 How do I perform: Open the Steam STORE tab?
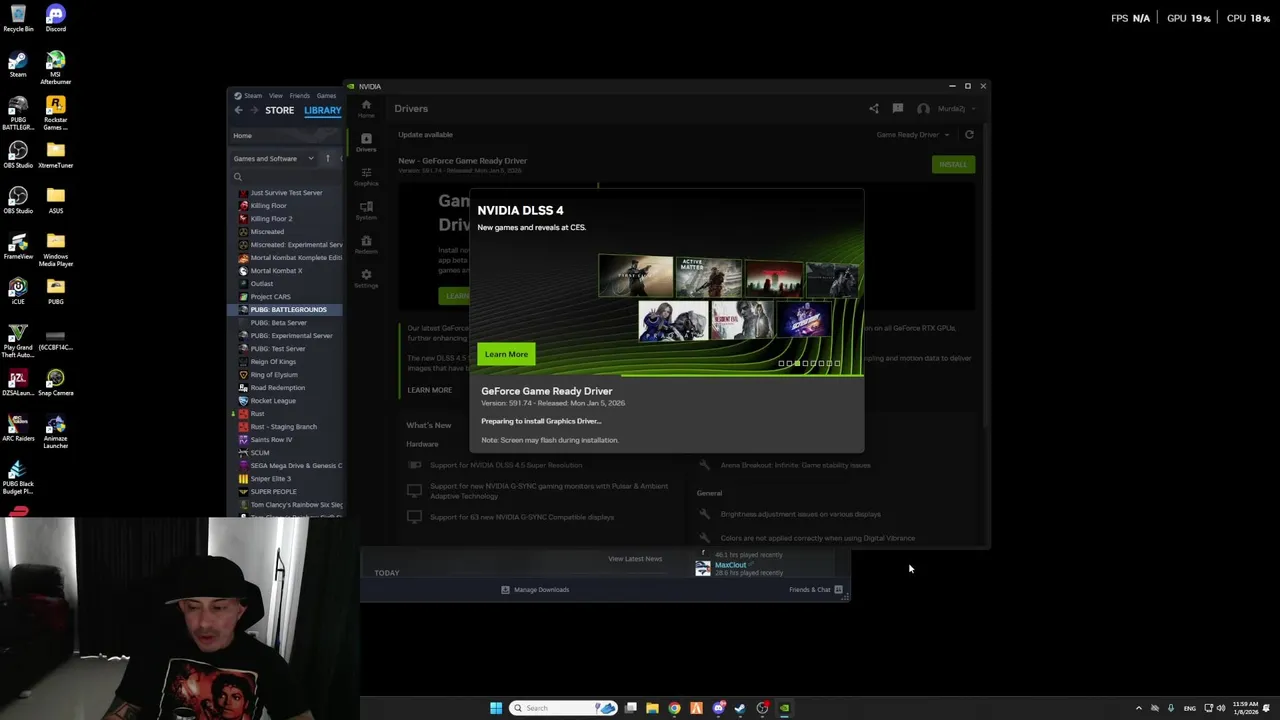pyautogui.click(x=279, y=110)
